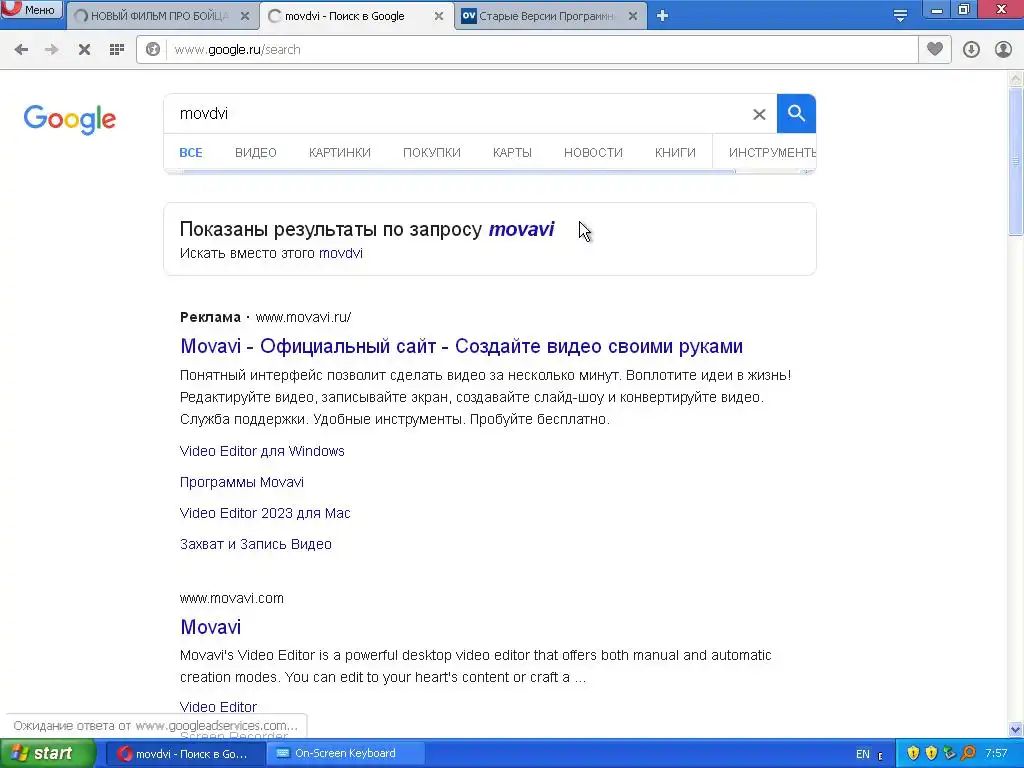Open Movavi - Официальный сайт ad link
The width and height of the screenshot is (1024, 768).
coord(461,346)
